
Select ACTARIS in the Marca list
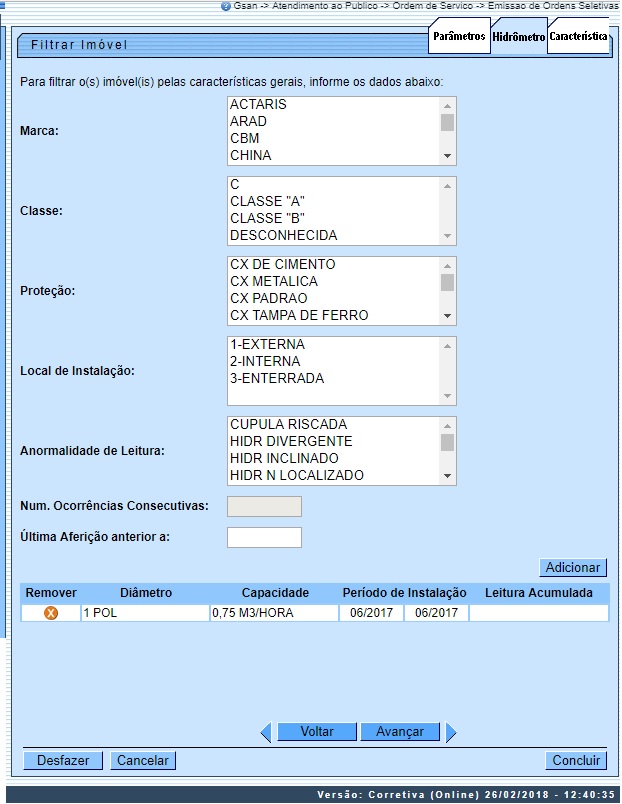[258, 104]
